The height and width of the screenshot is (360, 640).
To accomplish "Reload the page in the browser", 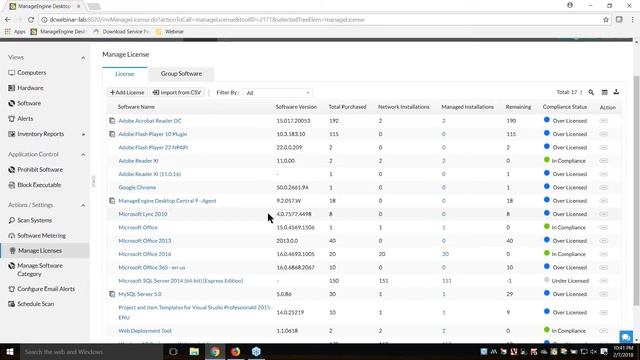I will [31, 20].
